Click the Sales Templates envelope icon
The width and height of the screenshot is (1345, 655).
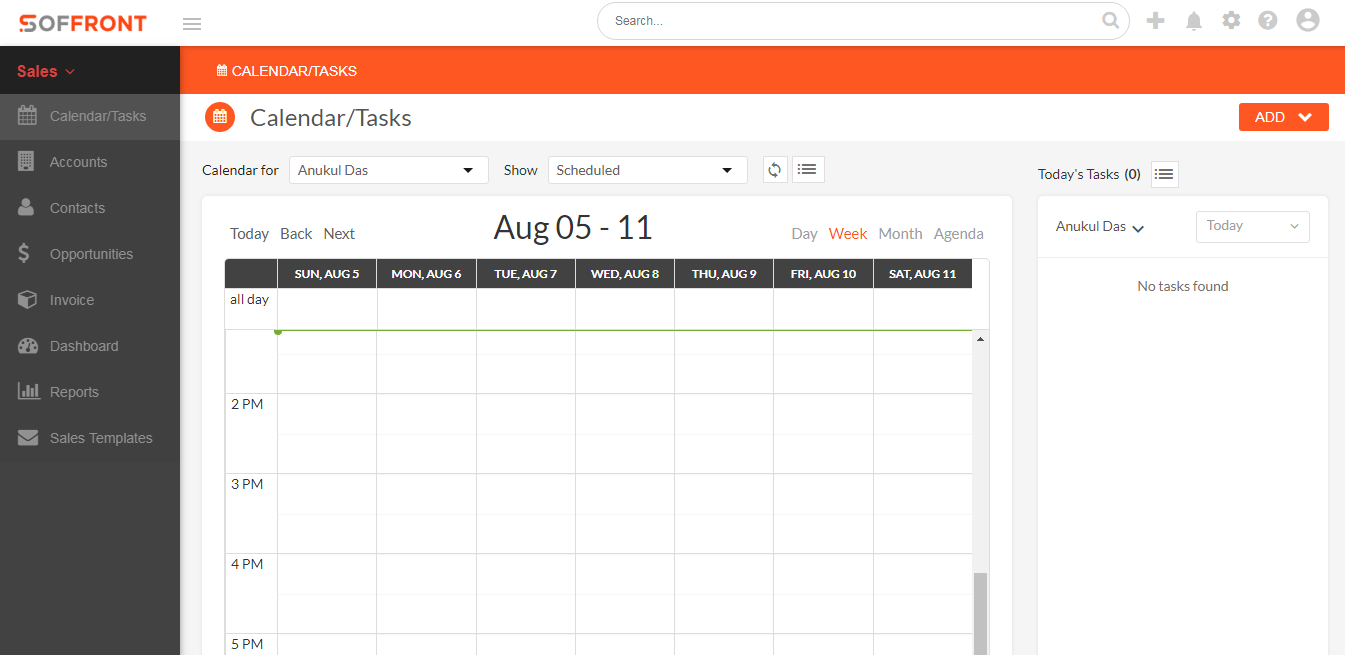tap(28, 438)
